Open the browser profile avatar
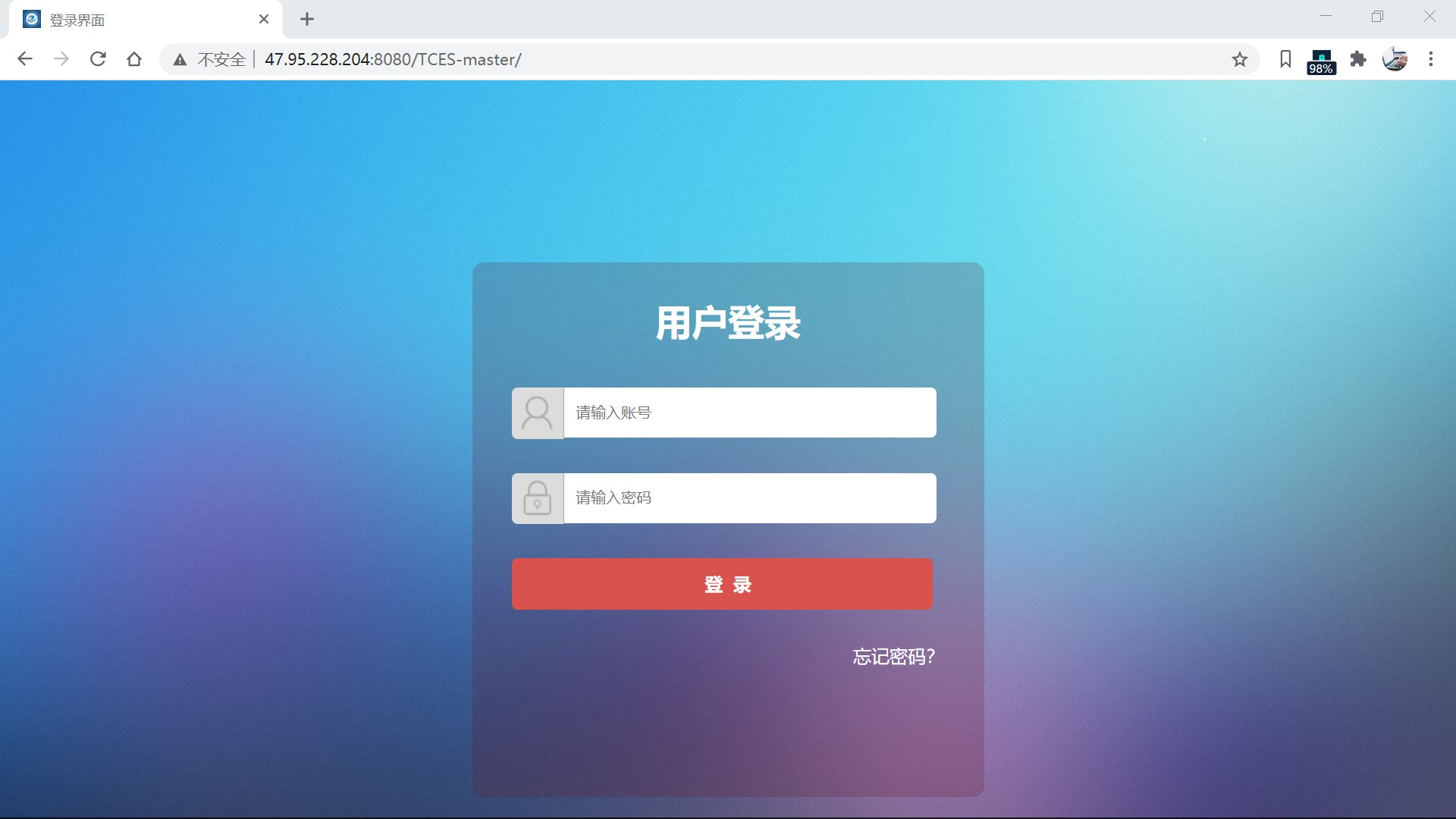The width and height of the screenshot is (1456, 819). pyautogui.click(x=1395, y=59)
